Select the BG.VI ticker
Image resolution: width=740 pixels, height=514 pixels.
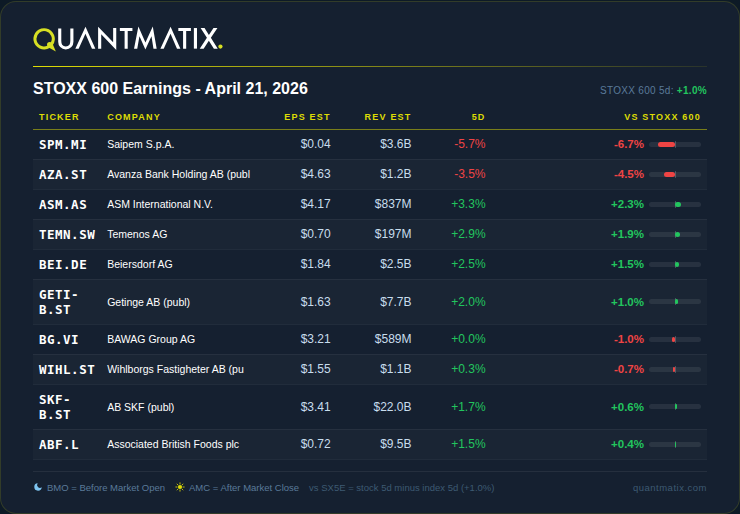click(59, 339)
